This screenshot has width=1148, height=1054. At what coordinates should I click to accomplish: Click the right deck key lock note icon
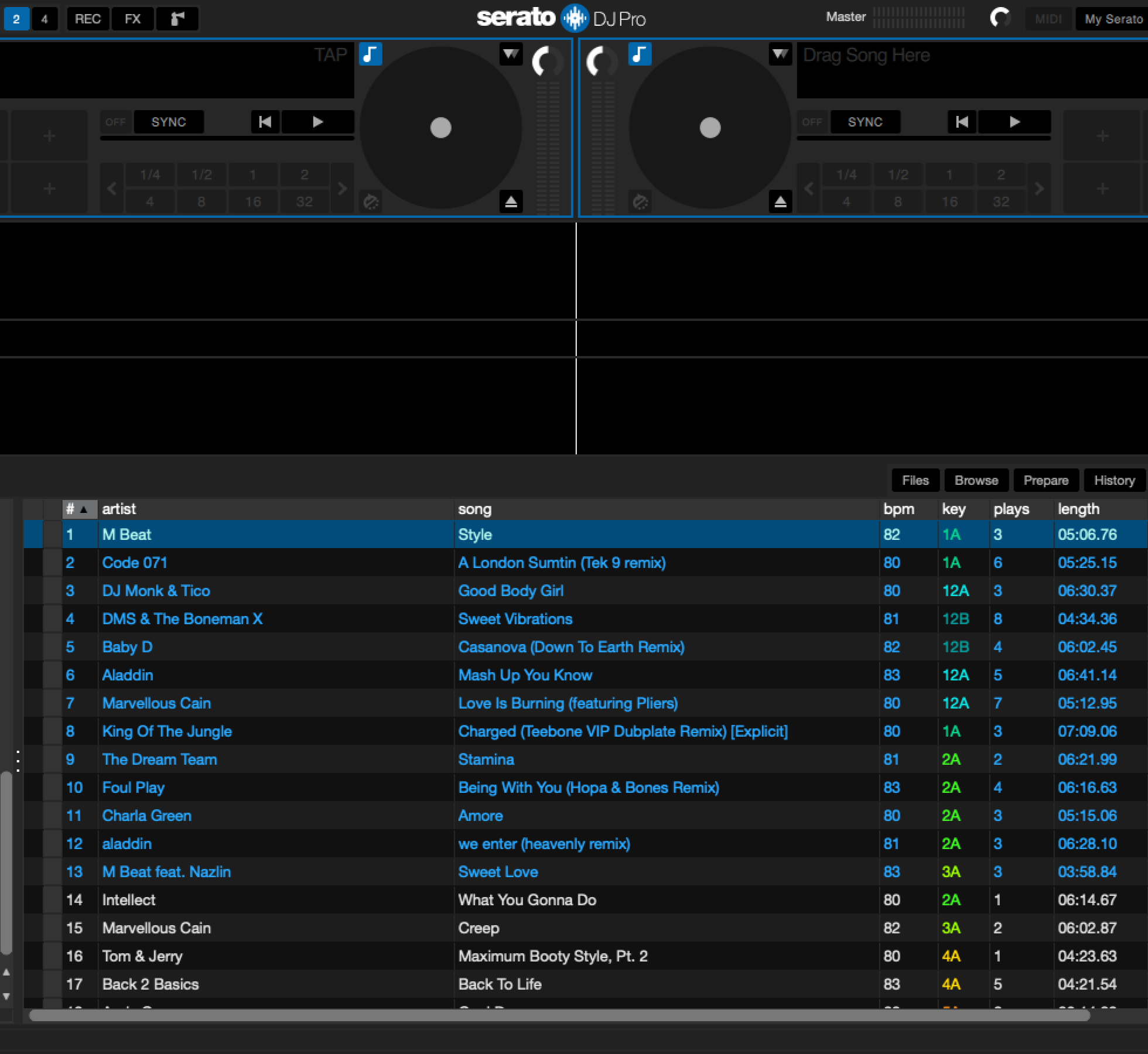(x=640, y=54)
